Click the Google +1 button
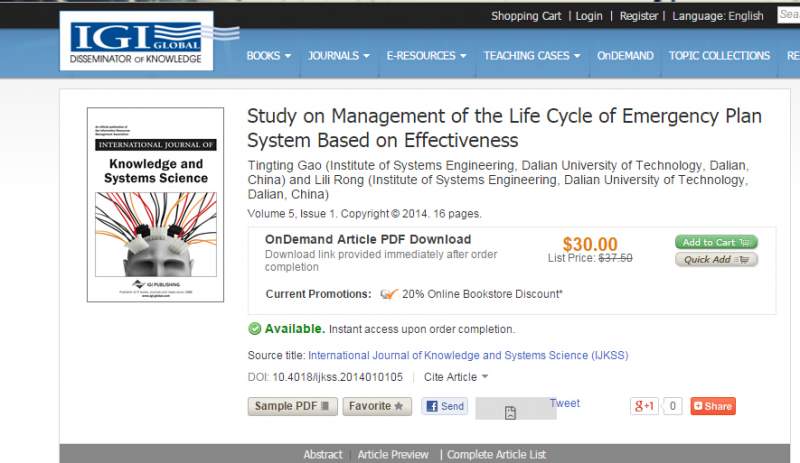This screenshot has width=800, height=463. click(x=644, y=406)
